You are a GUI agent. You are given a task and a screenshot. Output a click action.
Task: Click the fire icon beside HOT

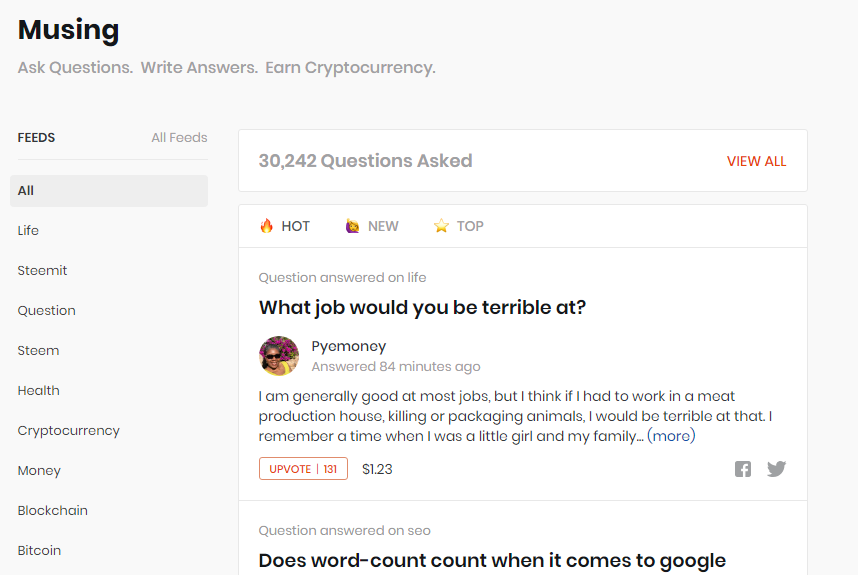pyautogui.click(x=266, y=226)
